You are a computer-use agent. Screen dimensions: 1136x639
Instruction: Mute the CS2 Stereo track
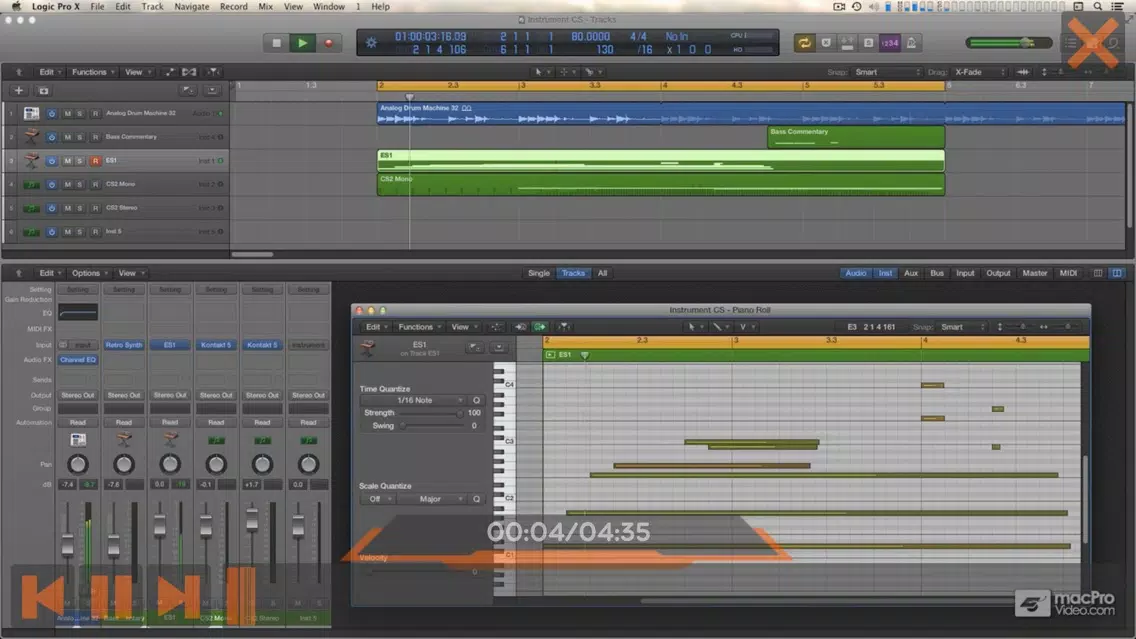coord(67,209)
